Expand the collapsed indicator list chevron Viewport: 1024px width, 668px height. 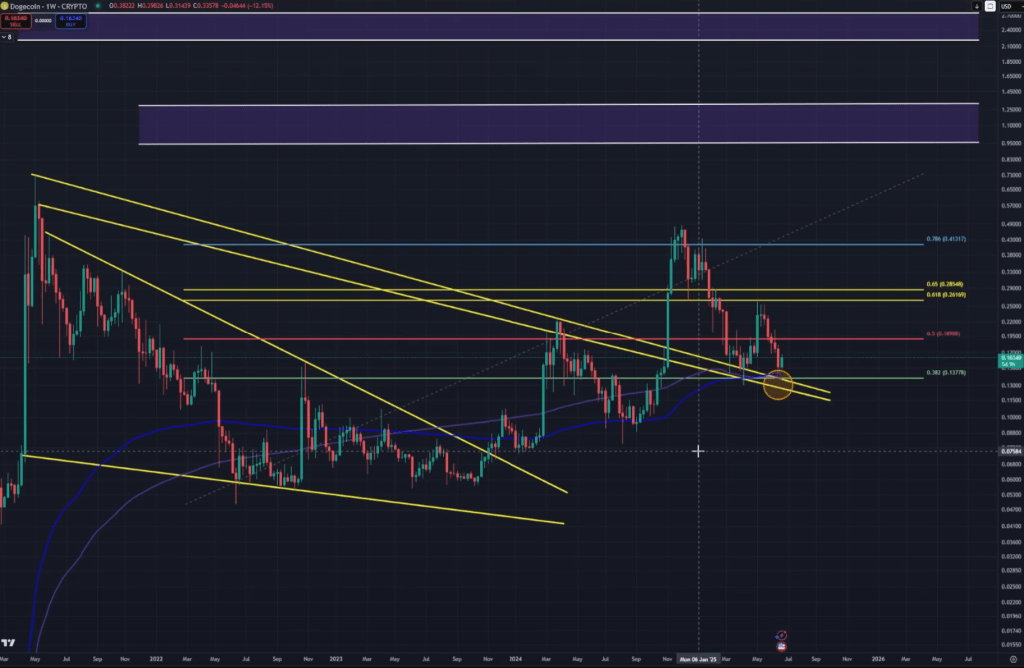point(7,36)
